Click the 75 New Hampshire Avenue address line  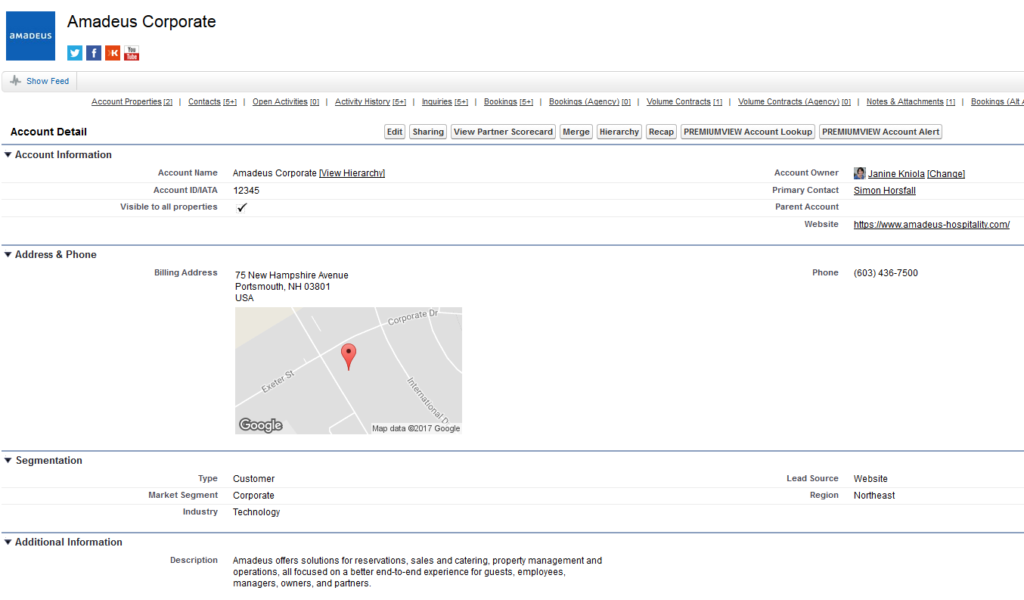291,276
